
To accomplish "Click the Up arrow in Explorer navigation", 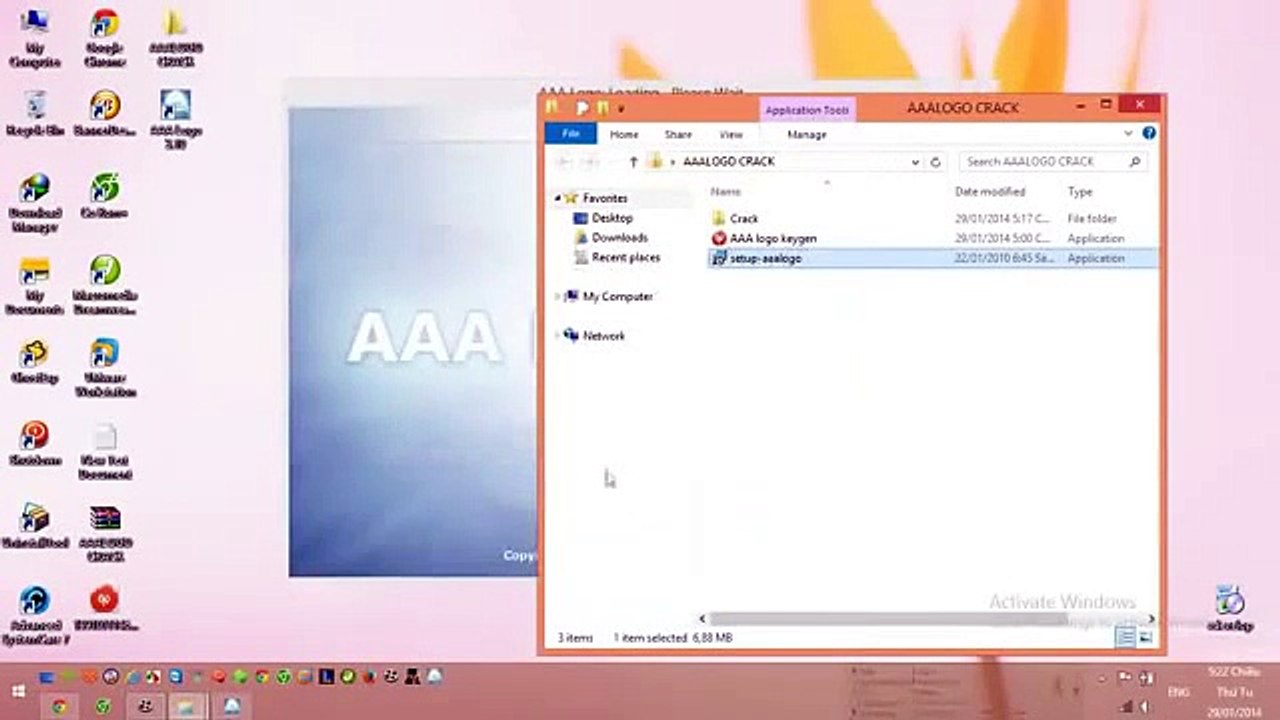I will point(633,161).
